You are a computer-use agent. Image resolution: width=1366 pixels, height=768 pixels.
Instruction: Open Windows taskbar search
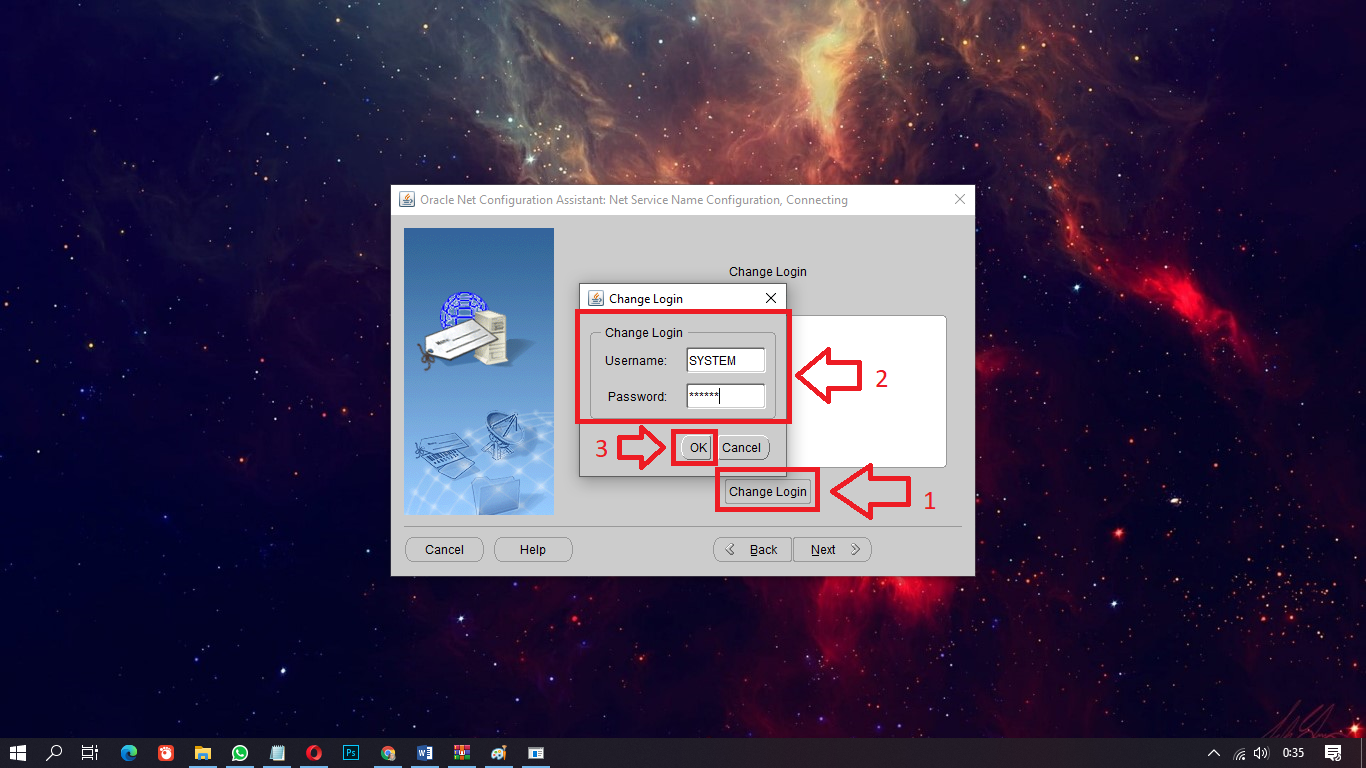point(55,753)
